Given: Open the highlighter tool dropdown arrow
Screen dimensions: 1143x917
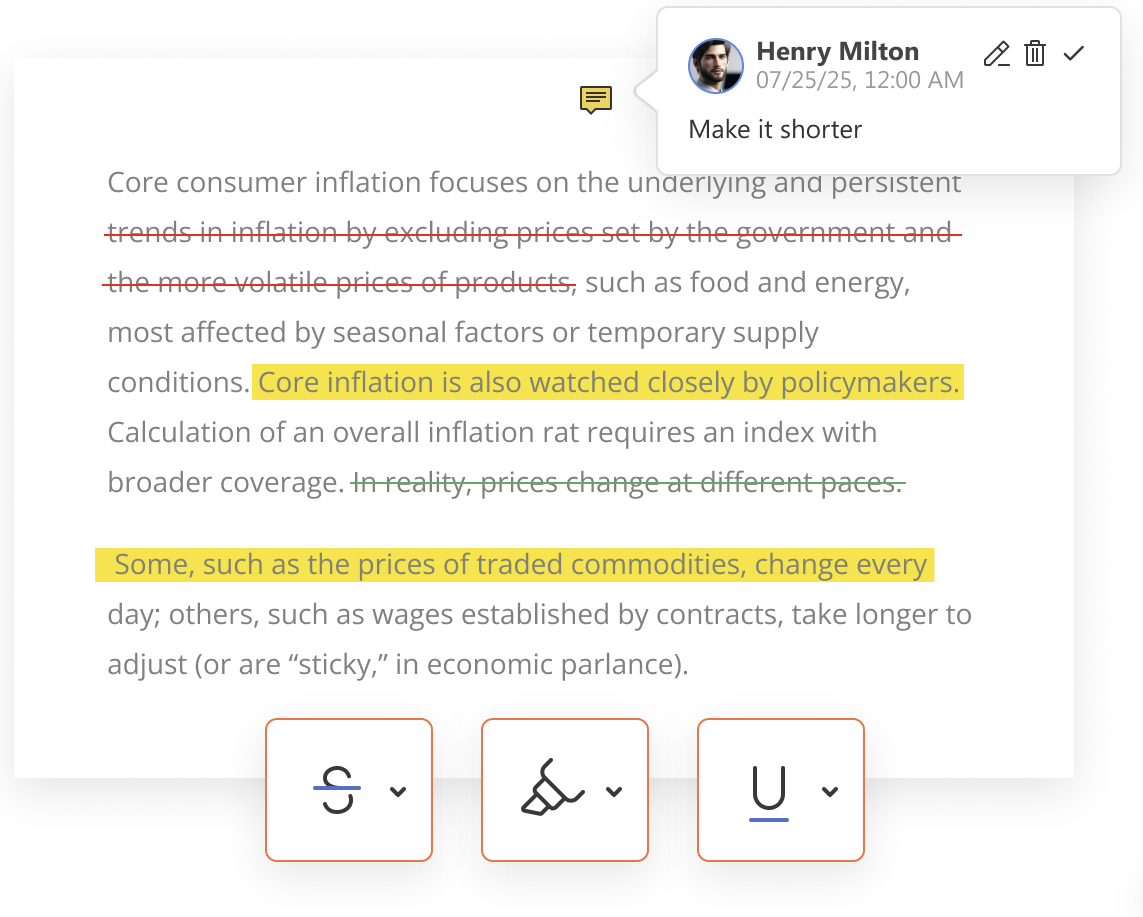Looking at the screenshot, I should [x=614, y=791].
